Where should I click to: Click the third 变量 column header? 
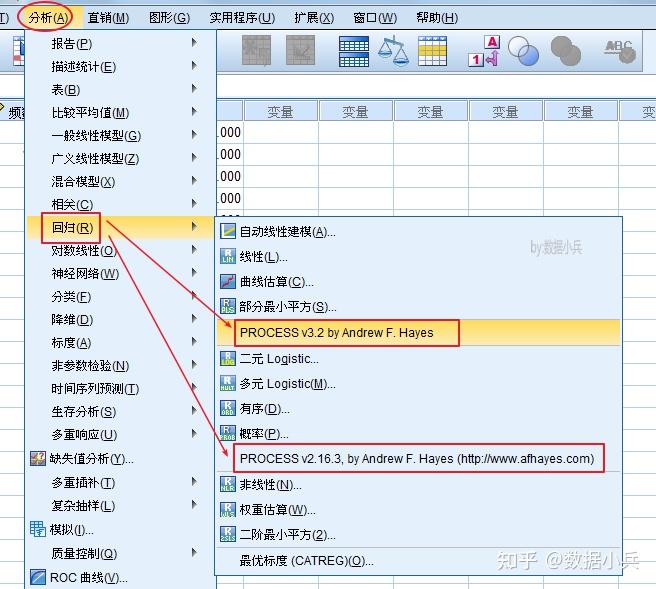pos(430,111)
